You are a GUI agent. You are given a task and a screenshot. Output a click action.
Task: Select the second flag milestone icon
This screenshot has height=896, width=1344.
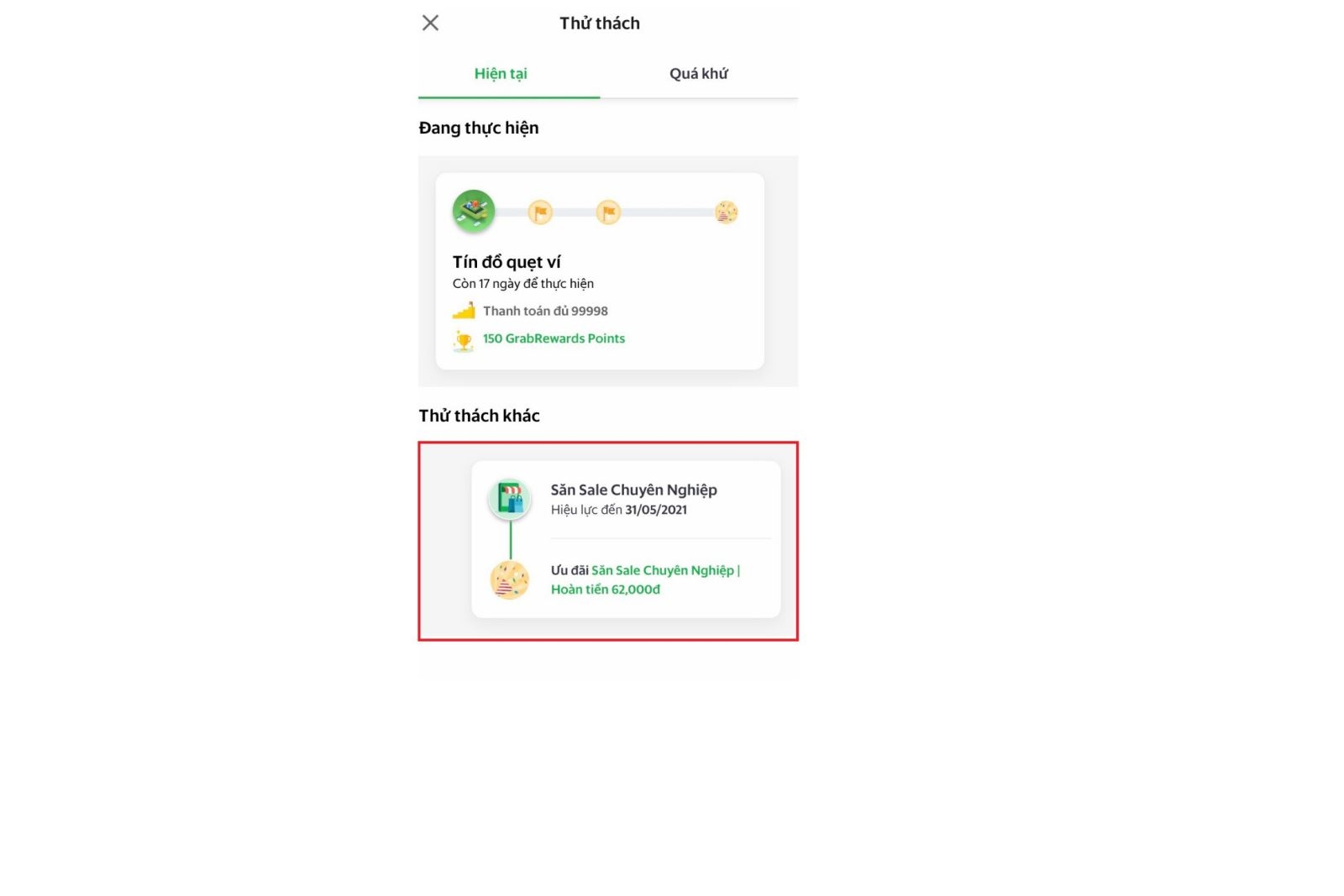pyautogui.click(x=608, y=212)
